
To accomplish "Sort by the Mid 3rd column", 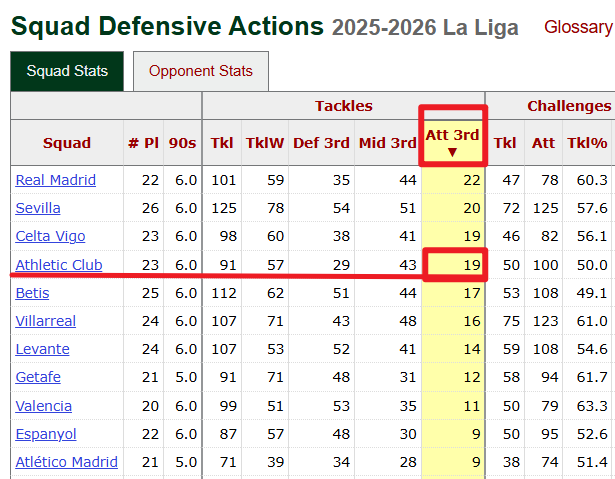I will click(387, 143).
